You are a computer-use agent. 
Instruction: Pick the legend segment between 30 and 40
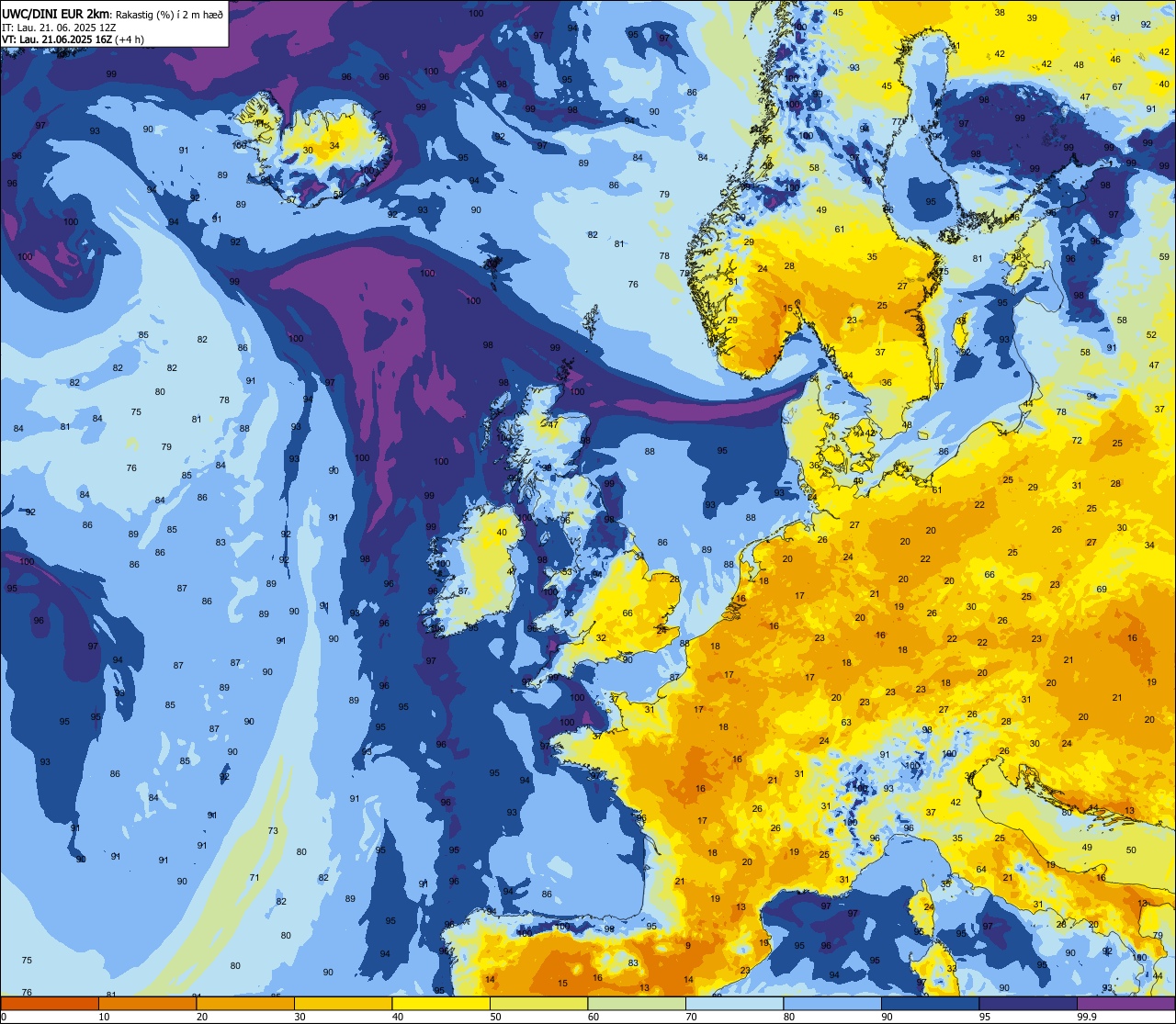point(343,1003)
